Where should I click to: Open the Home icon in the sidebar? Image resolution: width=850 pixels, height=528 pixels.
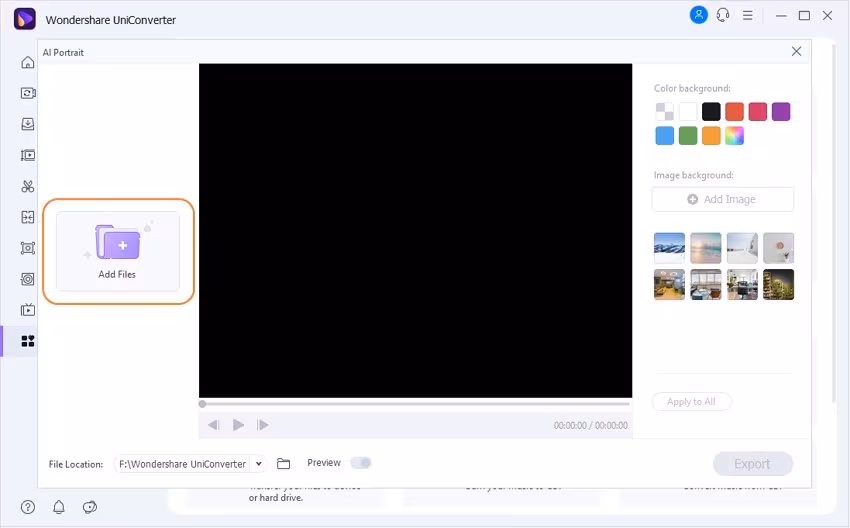pos(28,62)
